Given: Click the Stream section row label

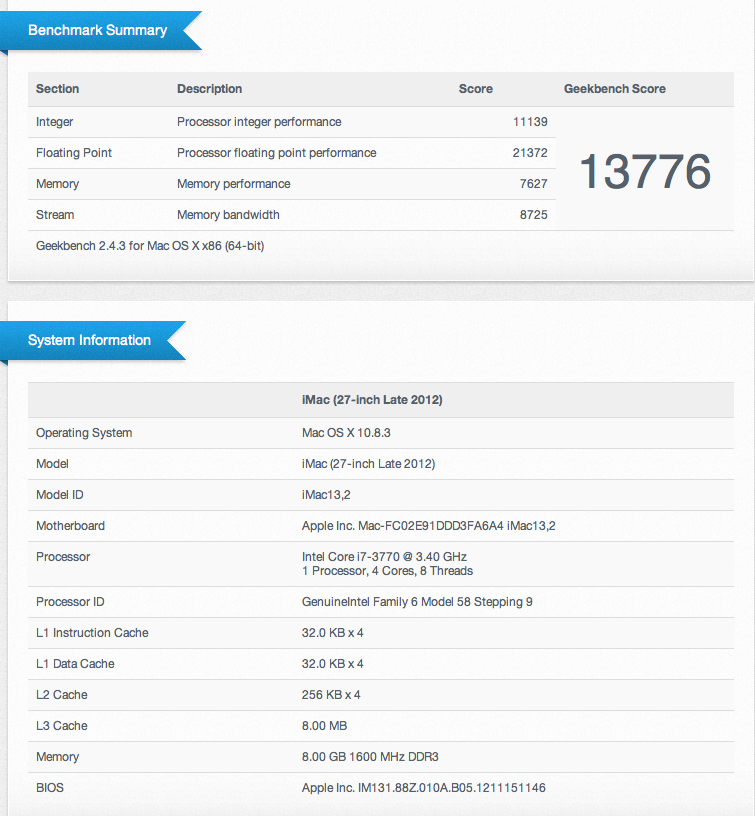Looking at the screenshot, I should point(55,215).
